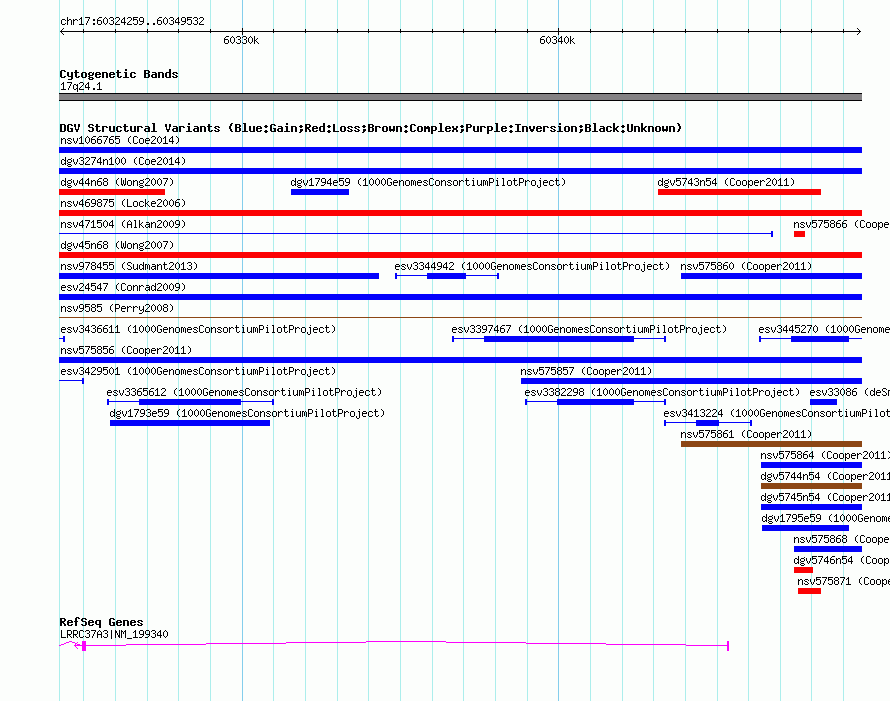890x701 pixels.
Task: Select the nsv469875 (Locke2006) label
Action: click(123, 203)
